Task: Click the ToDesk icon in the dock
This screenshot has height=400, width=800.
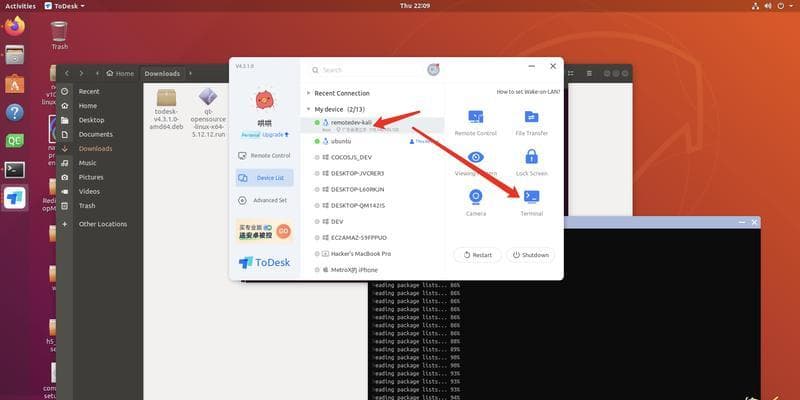Action: (15, 198)
